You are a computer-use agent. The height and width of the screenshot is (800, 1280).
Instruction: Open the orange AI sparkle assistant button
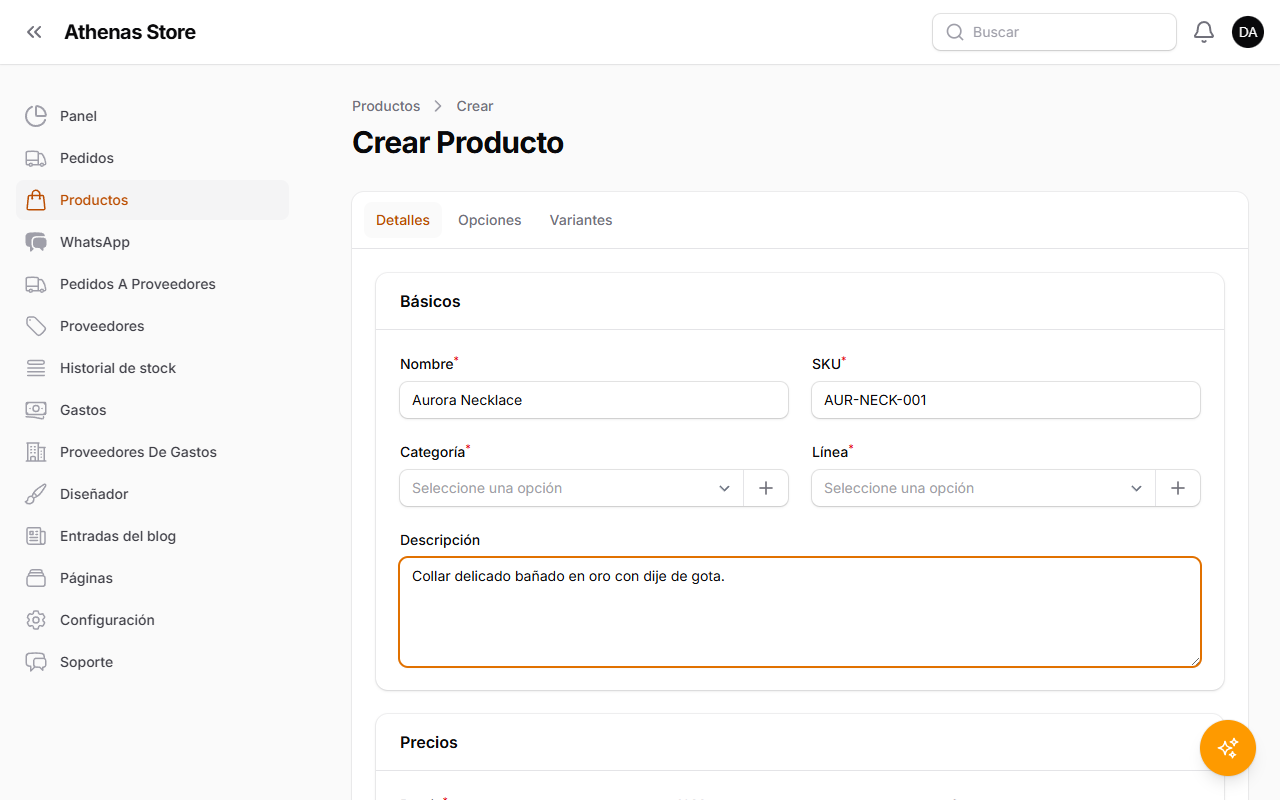click(x=1228, y=748)
